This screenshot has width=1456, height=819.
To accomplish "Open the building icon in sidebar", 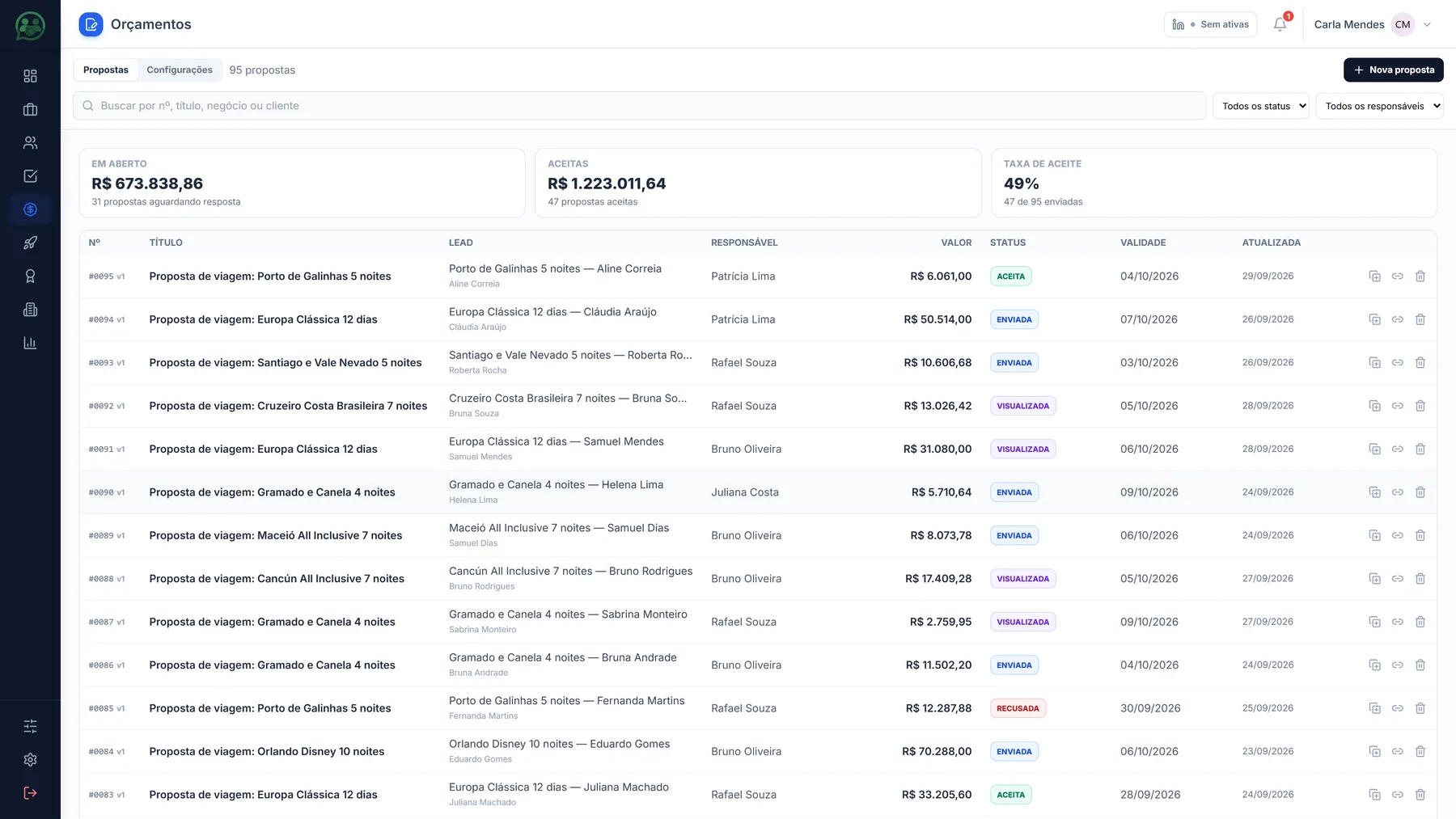I will [30, 310].
